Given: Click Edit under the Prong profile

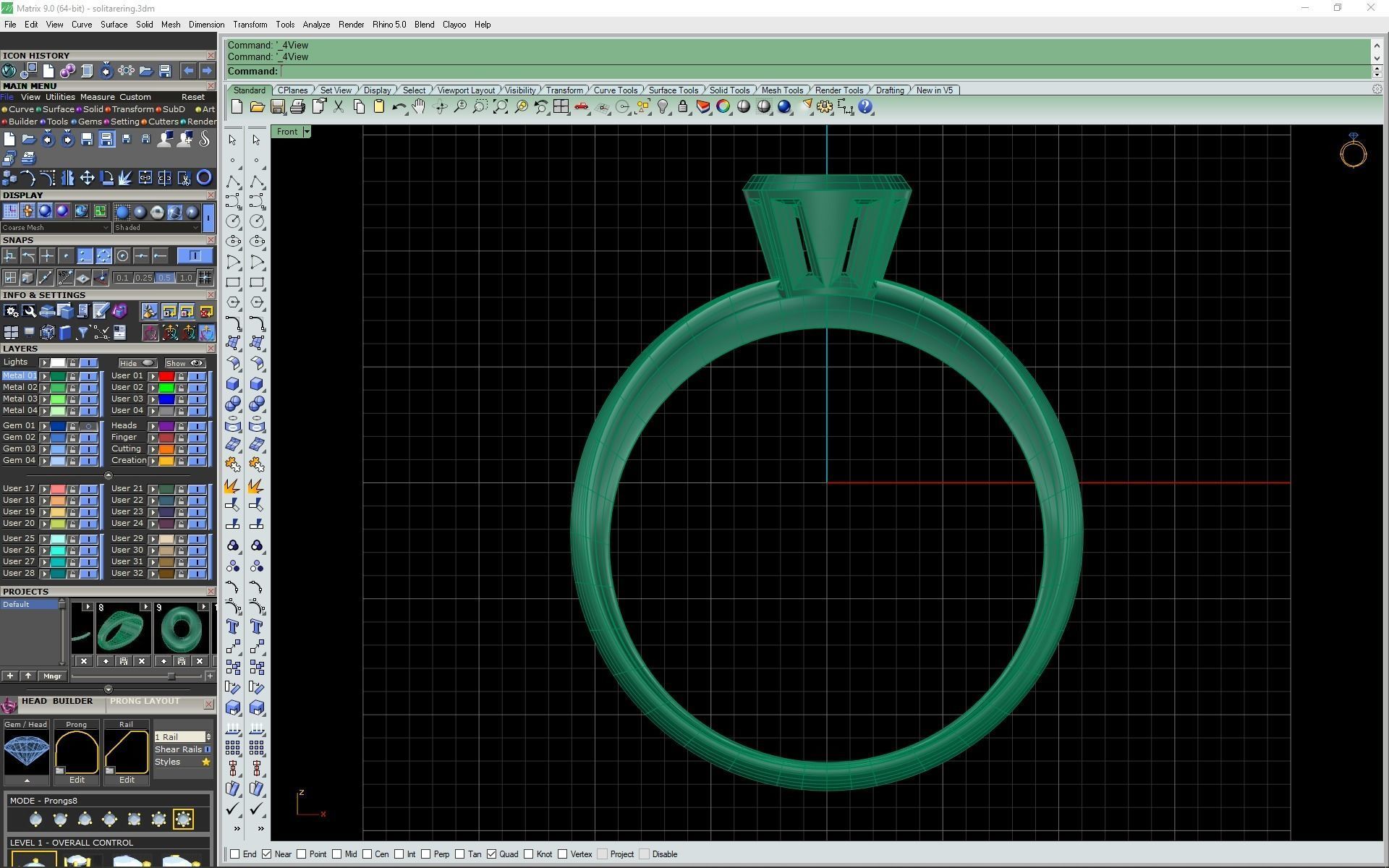Looking at the screenshot, I should point(77,780).
